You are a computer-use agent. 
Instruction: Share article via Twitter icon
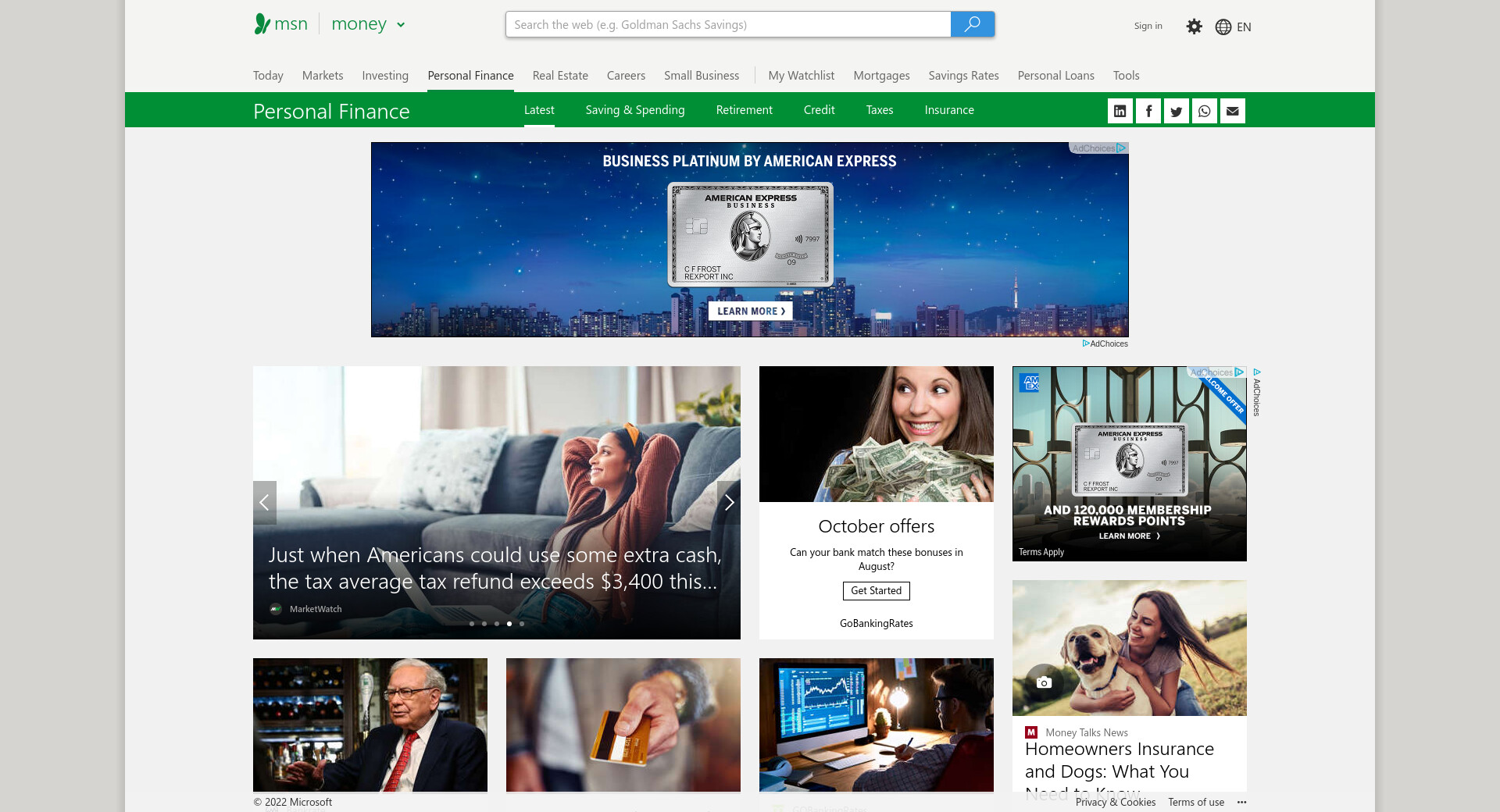point(1176,111)
